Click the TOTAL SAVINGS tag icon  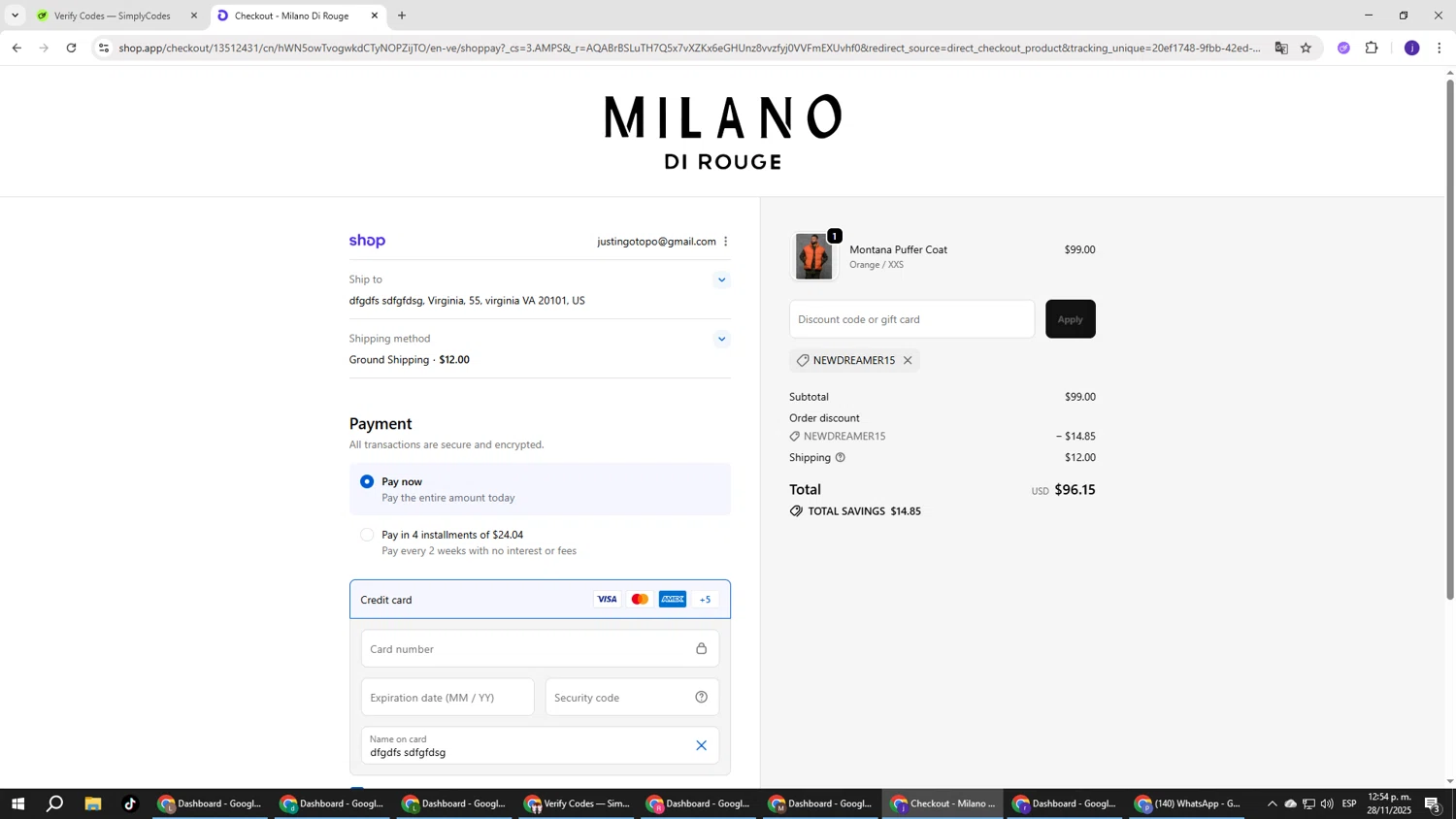pos(796,511)
